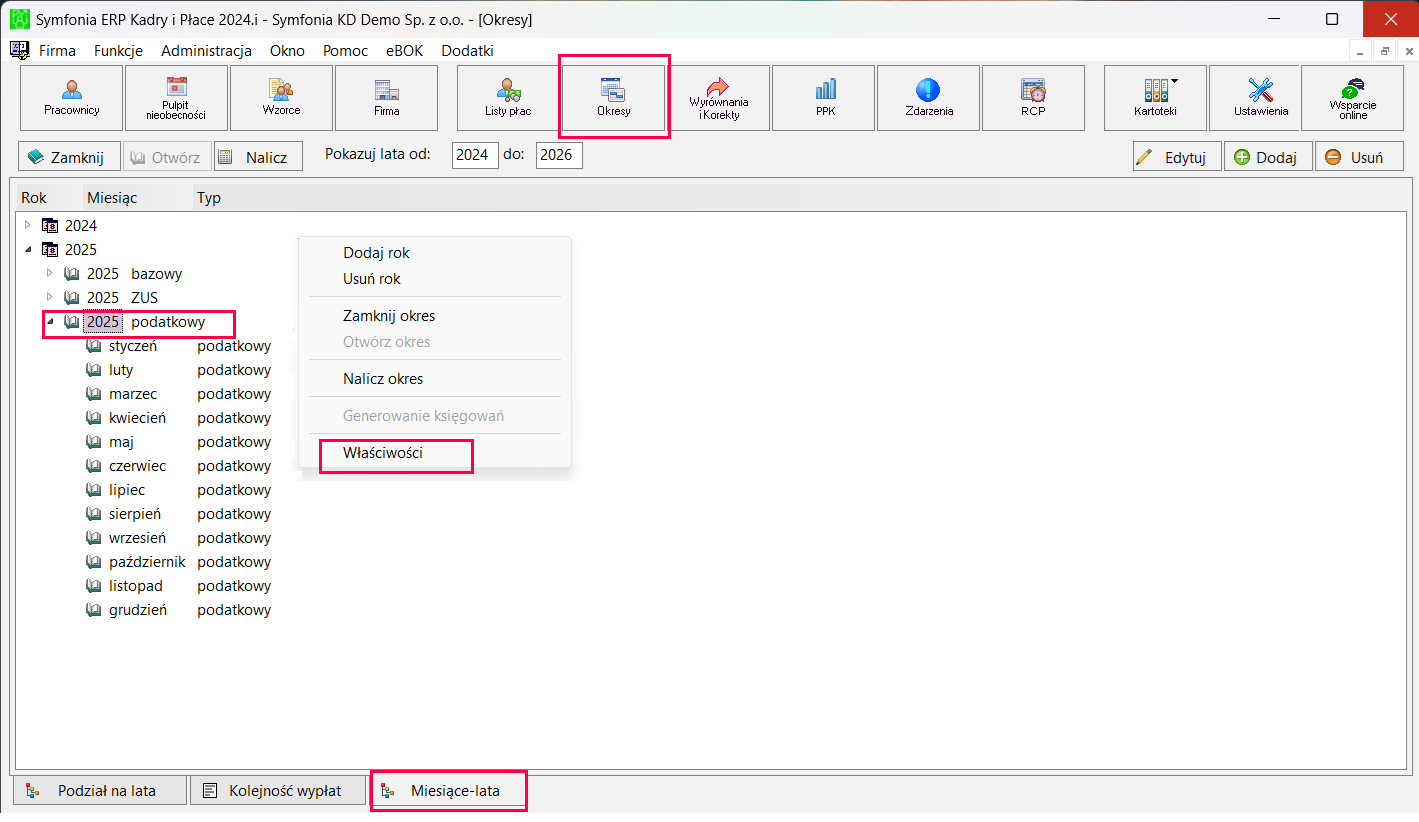Image resolution: width=1419 pixels, height=822 pixels.
Task: Click book icon next to marzec
Action: tap(94, 394)
